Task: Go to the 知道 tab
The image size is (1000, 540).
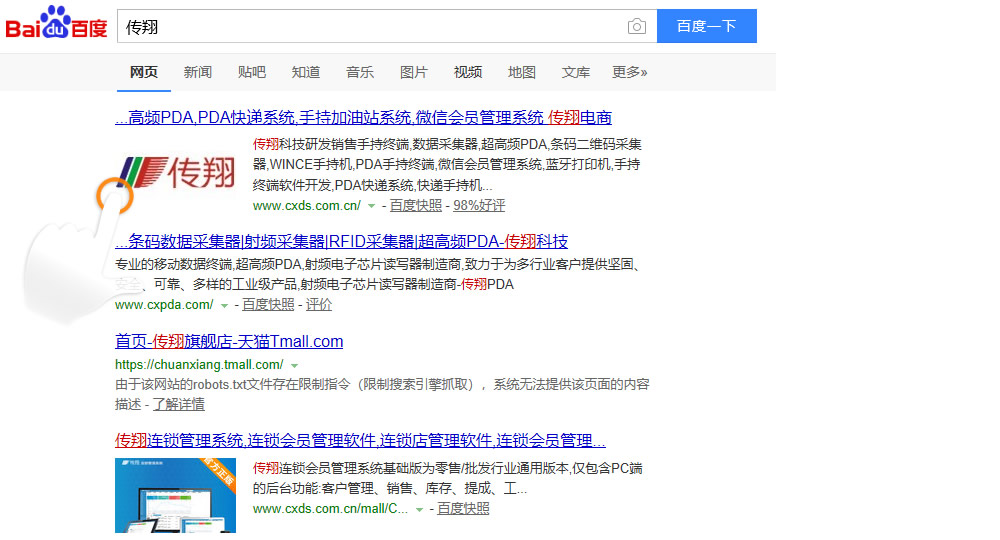Action: 305,72
